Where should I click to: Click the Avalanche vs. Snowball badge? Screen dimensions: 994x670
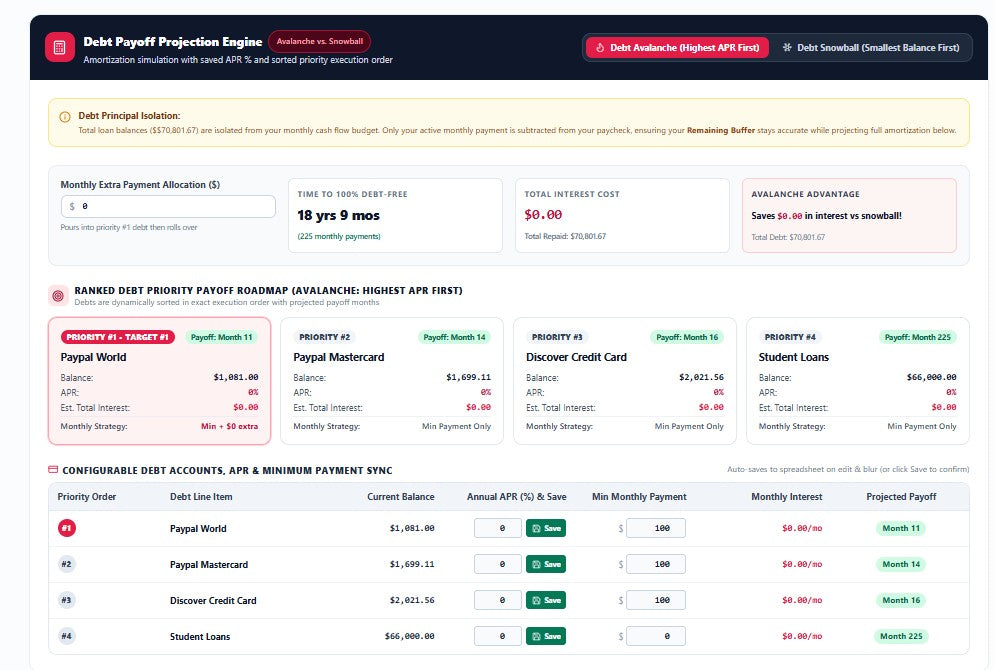320,41
